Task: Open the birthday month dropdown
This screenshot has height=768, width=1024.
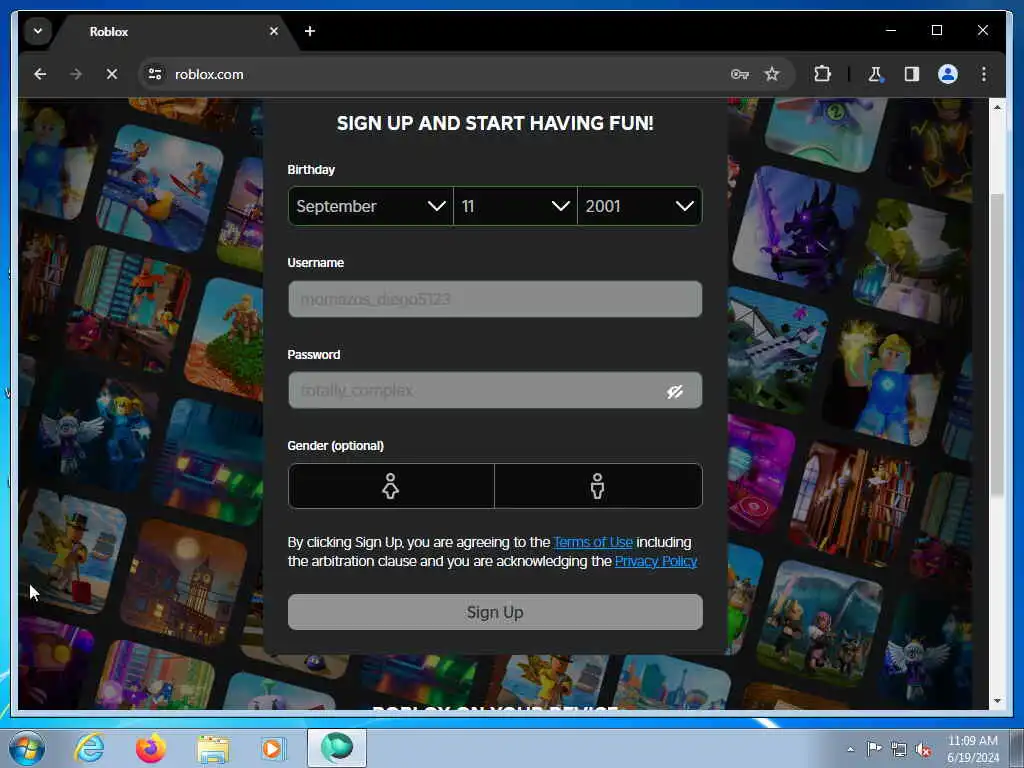Action: coord(370,206)
